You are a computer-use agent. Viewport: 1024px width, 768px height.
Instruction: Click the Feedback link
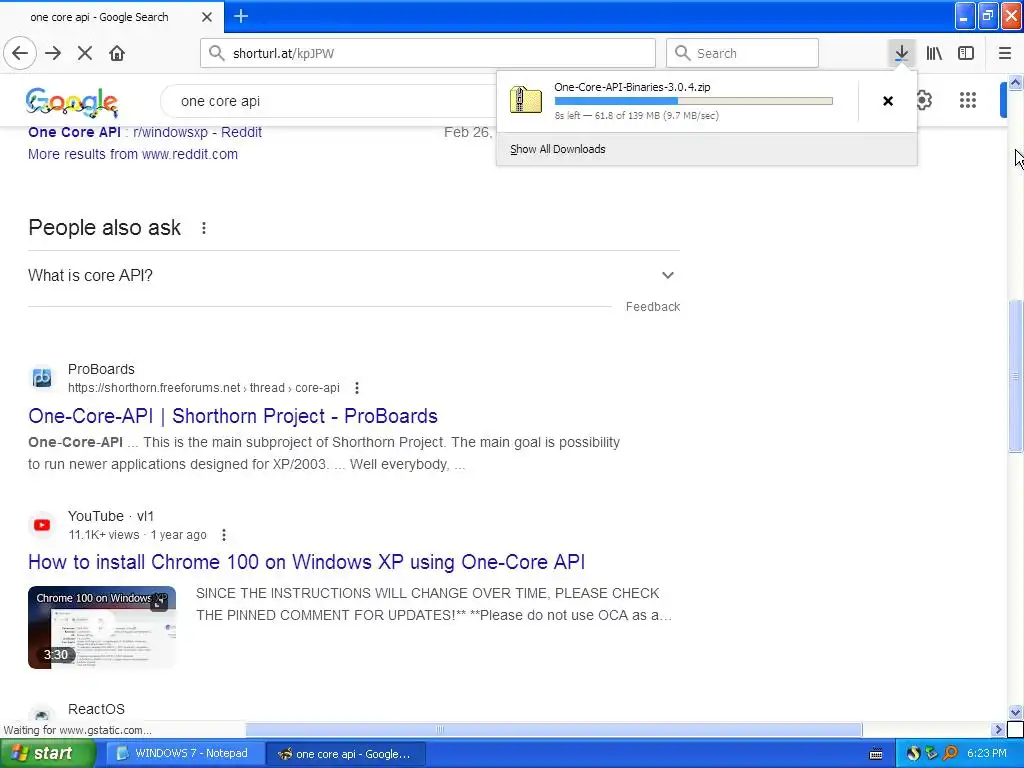point(652,307)
